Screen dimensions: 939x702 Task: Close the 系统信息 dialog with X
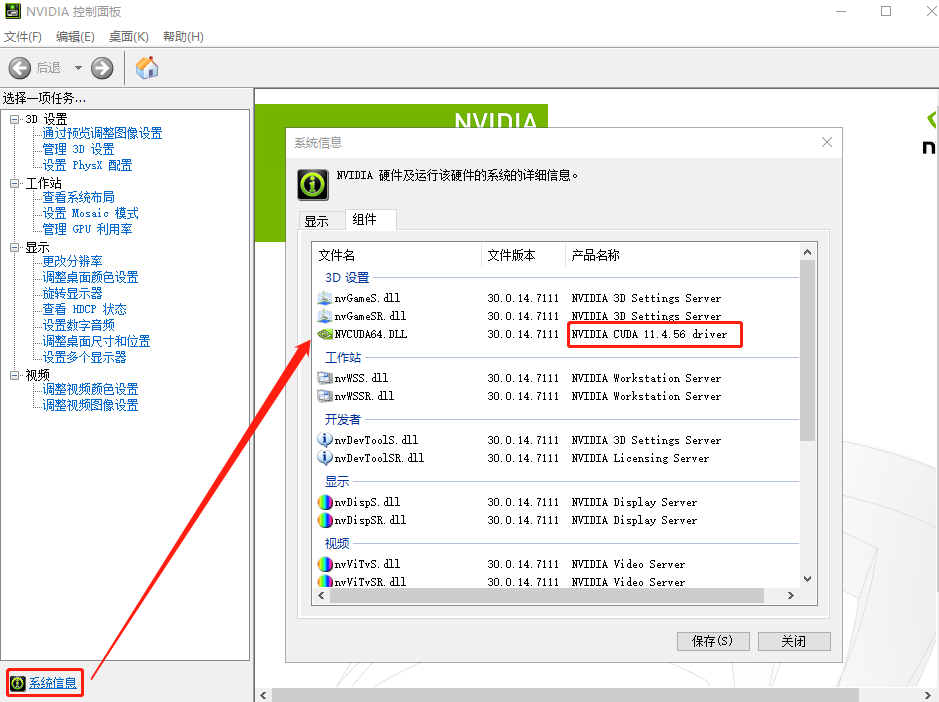pos(826,142)
